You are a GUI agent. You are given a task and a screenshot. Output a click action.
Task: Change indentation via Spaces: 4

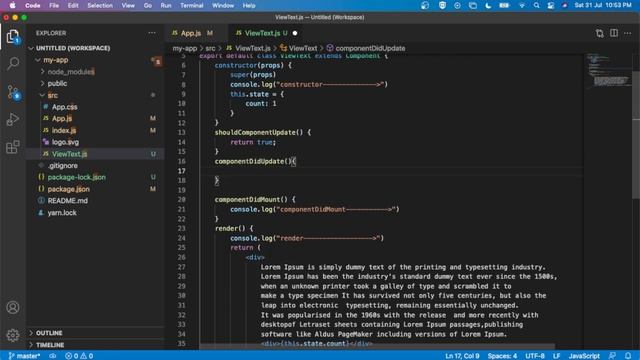tap(502, 356)
